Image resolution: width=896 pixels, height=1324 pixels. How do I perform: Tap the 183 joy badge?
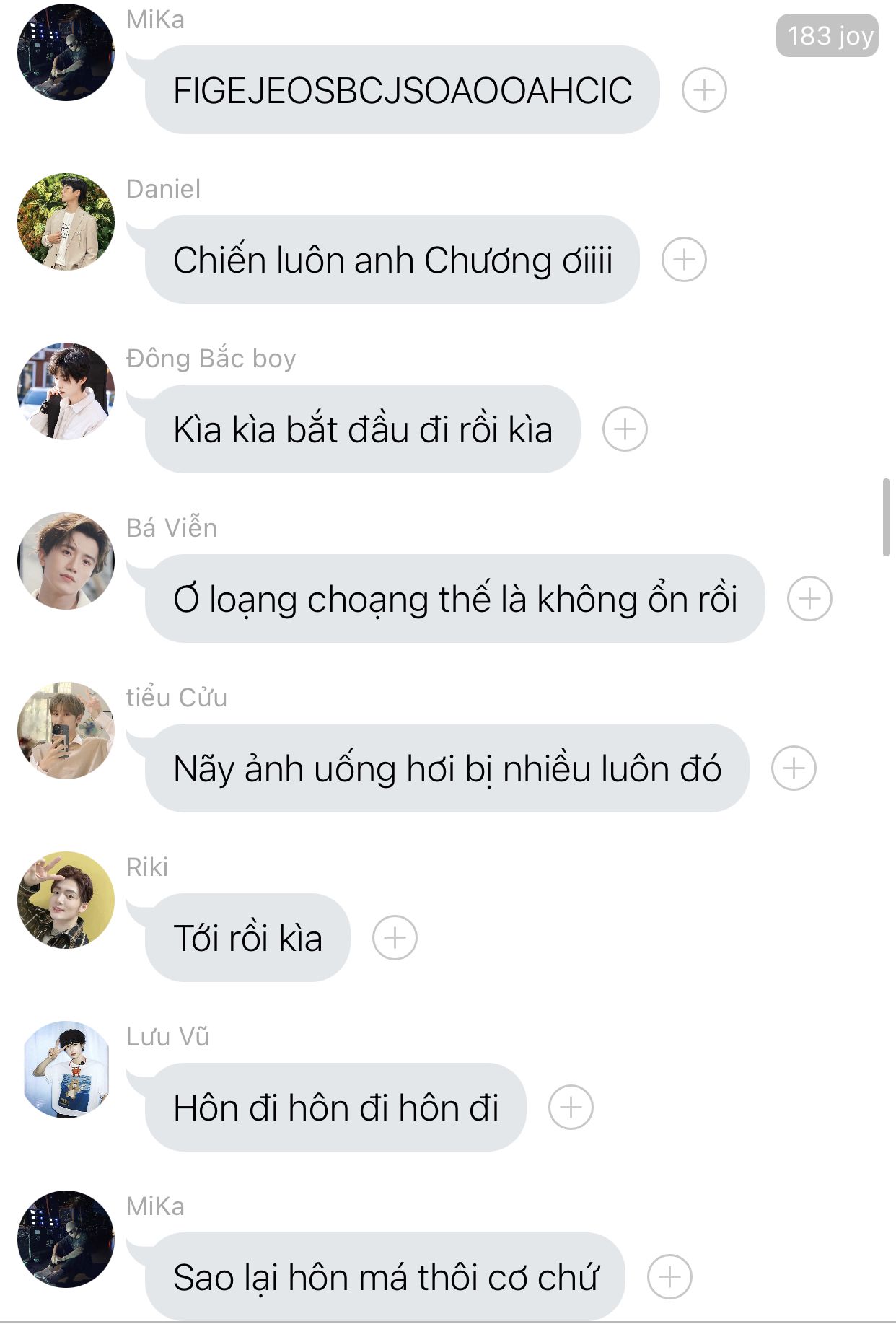827,35
